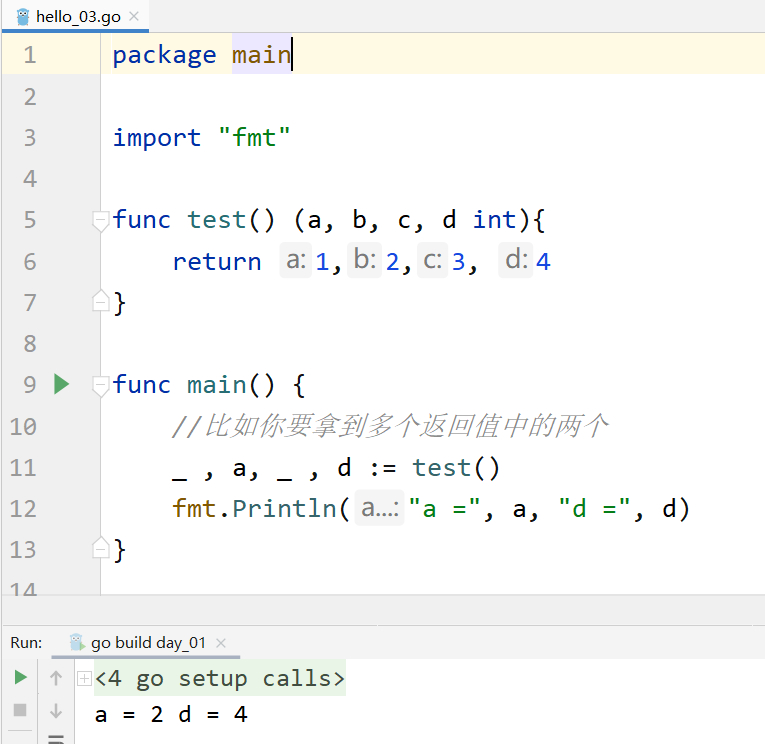Select the go build day_01 run tab
Image resolution: width=765 pixels, height=744 pixels.
click(147, 643)
